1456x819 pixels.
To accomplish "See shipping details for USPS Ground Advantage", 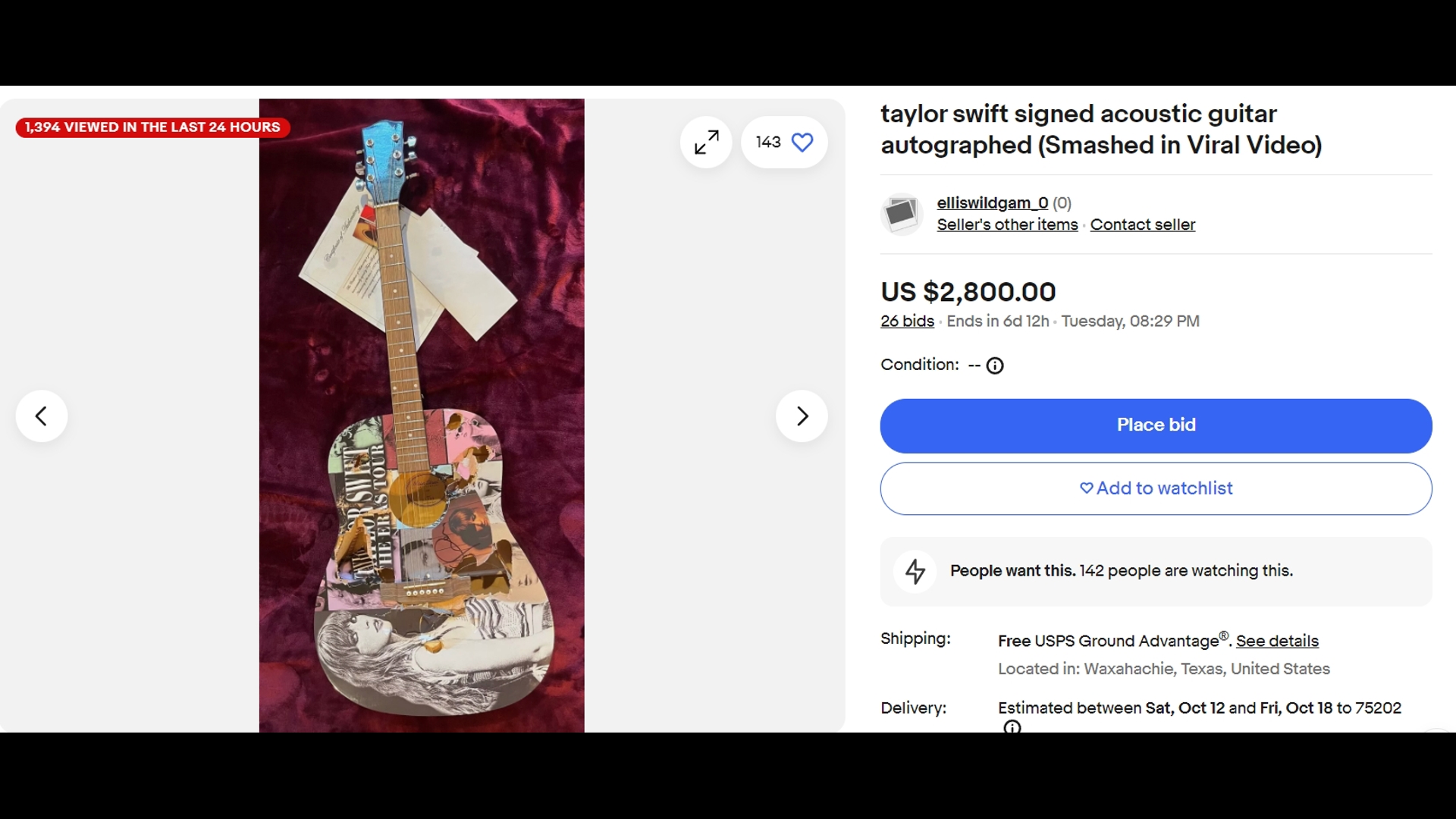I will point(1276,641).
